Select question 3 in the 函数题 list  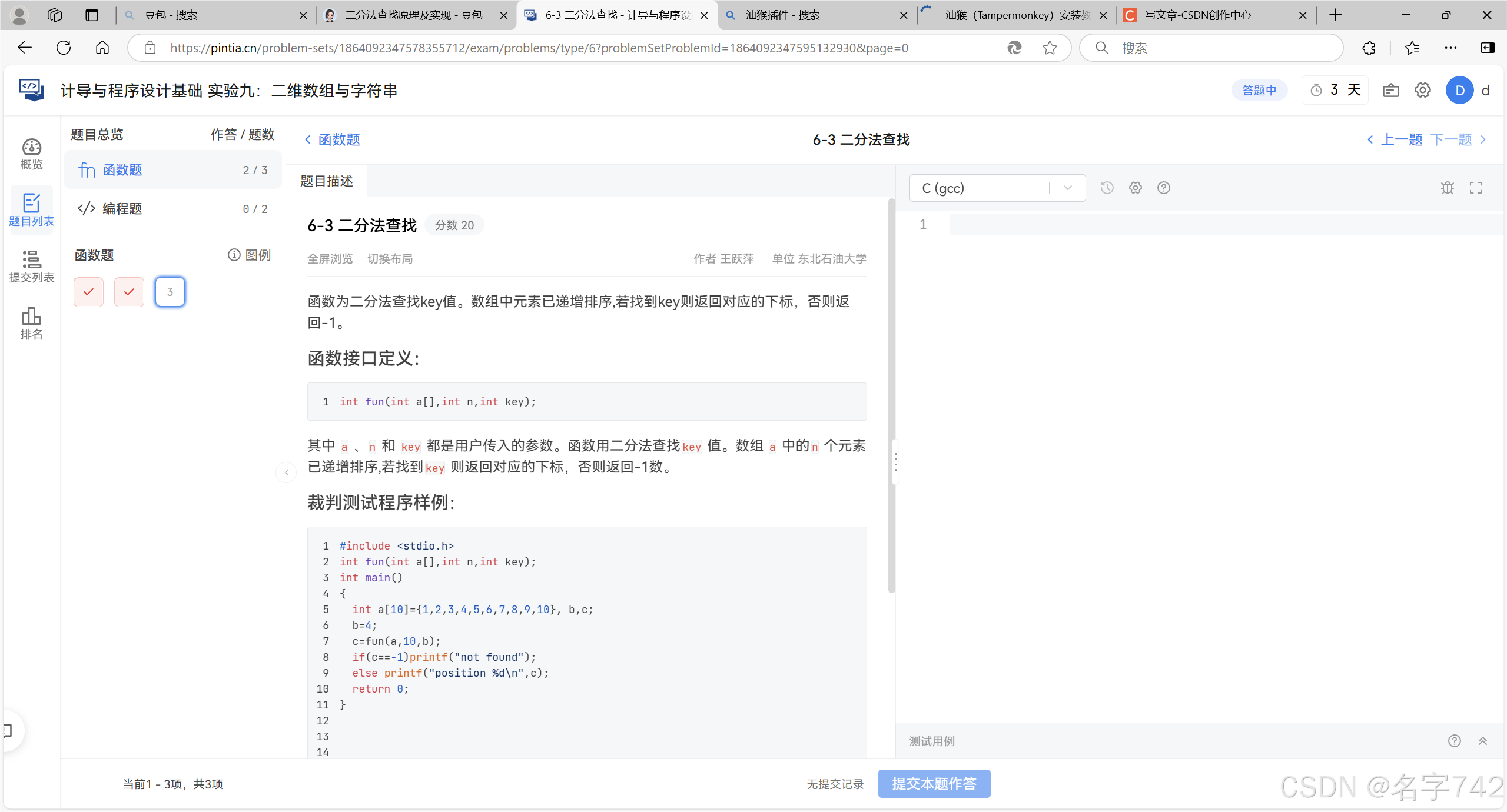pos(170,291)
